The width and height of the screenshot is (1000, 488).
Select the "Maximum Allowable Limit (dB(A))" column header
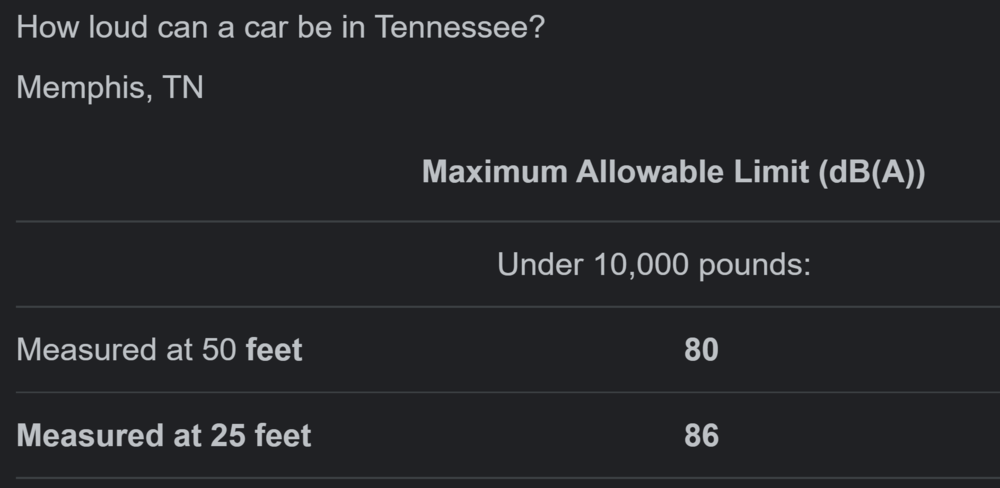click(673, 172)
